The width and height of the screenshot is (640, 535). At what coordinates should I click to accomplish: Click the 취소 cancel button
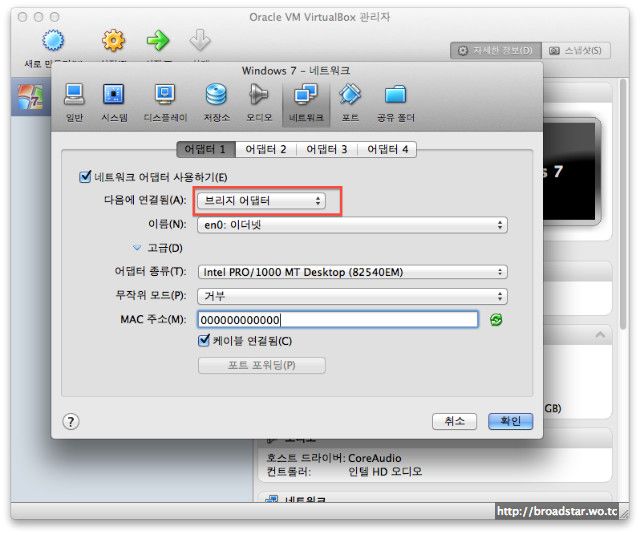pyautogui.click(x=454, y=421)
